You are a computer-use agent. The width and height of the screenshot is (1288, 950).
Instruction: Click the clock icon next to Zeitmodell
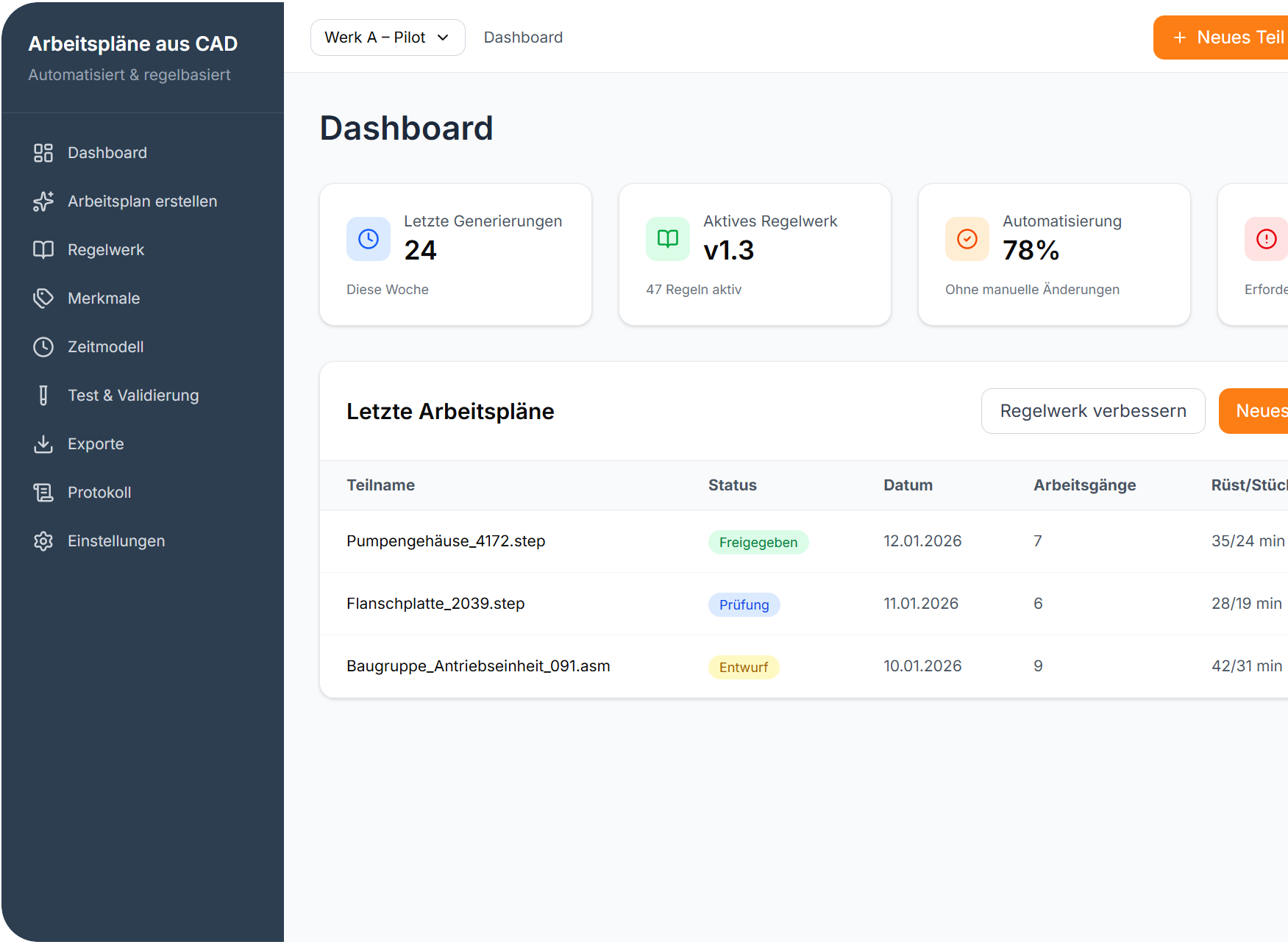point(43,347)
